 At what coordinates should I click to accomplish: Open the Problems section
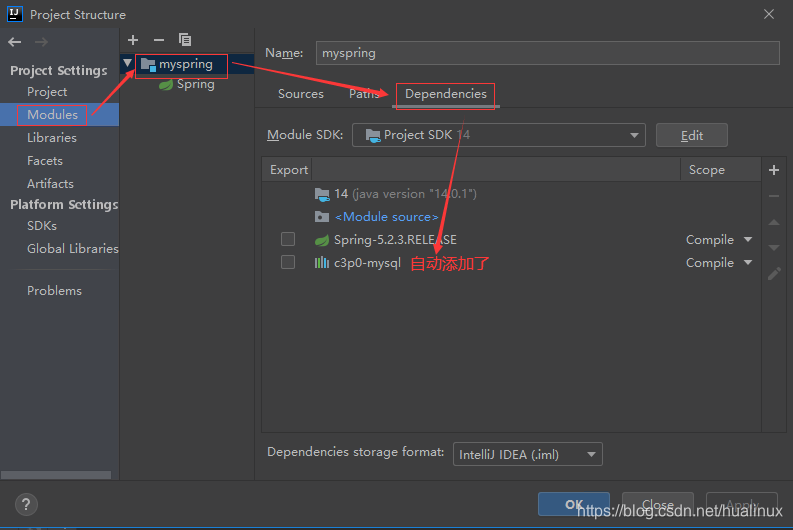click(55, 291)
